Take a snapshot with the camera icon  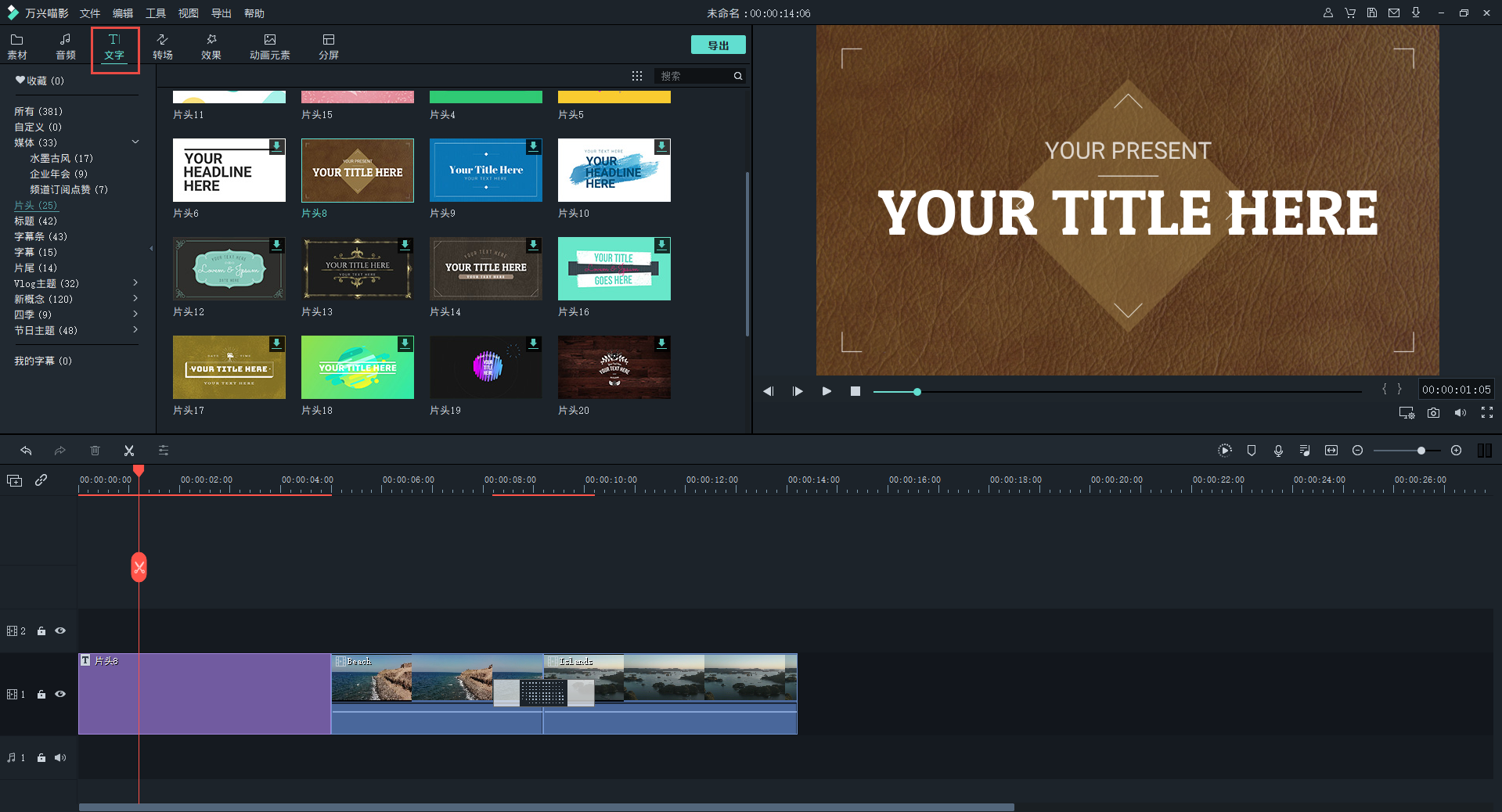(1433, 413)
